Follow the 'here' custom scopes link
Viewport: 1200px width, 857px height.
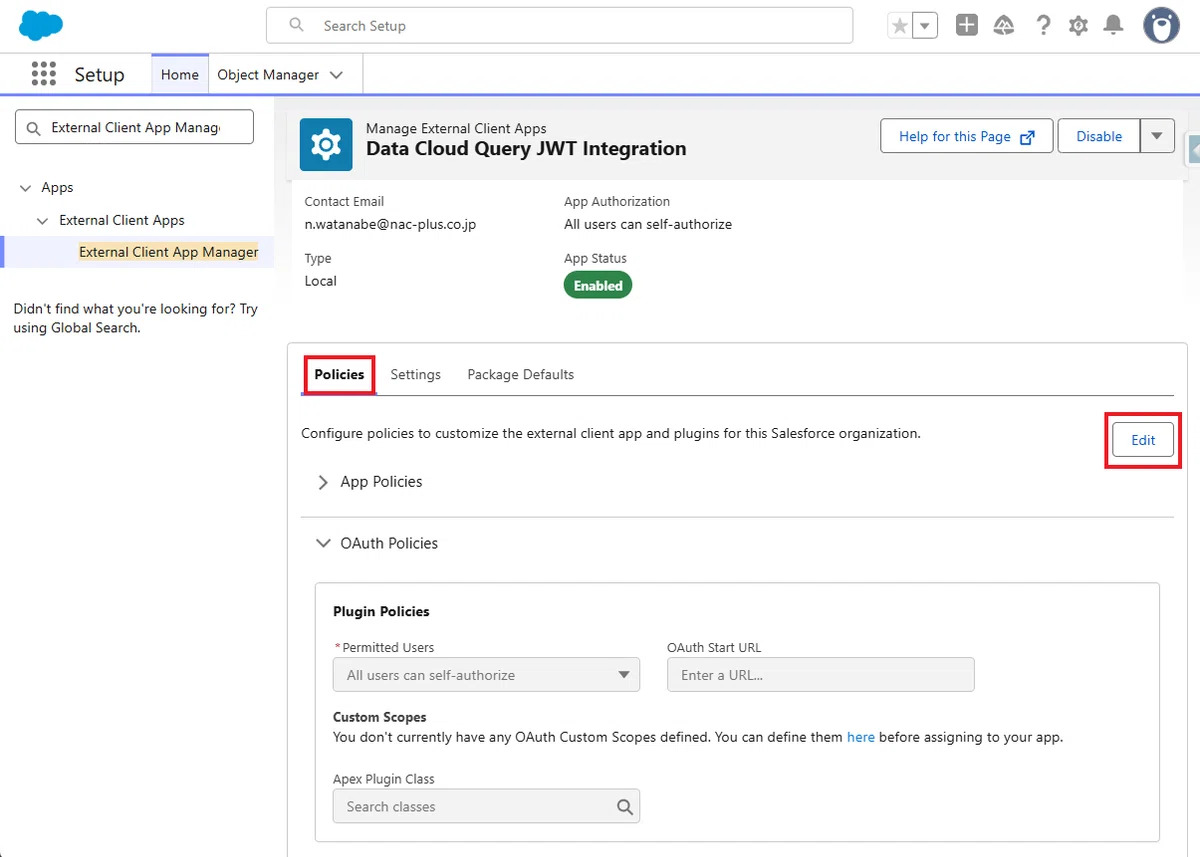[x=861, y=737]
